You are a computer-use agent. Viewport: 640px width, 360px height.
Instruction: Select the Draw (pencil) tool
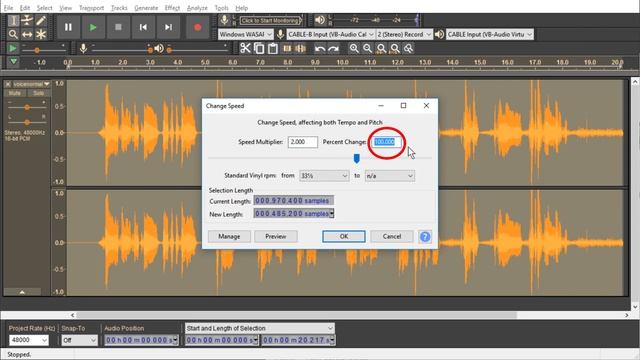point(41,20)
